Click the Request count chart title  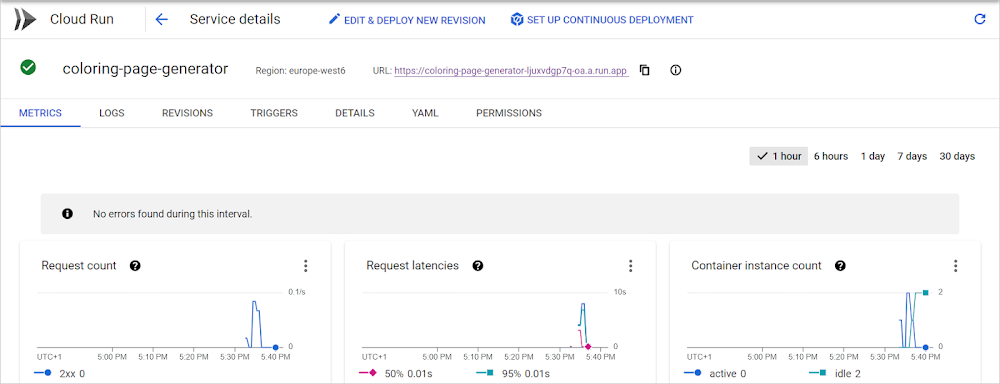pyautogui.click(x=79, y=265)
